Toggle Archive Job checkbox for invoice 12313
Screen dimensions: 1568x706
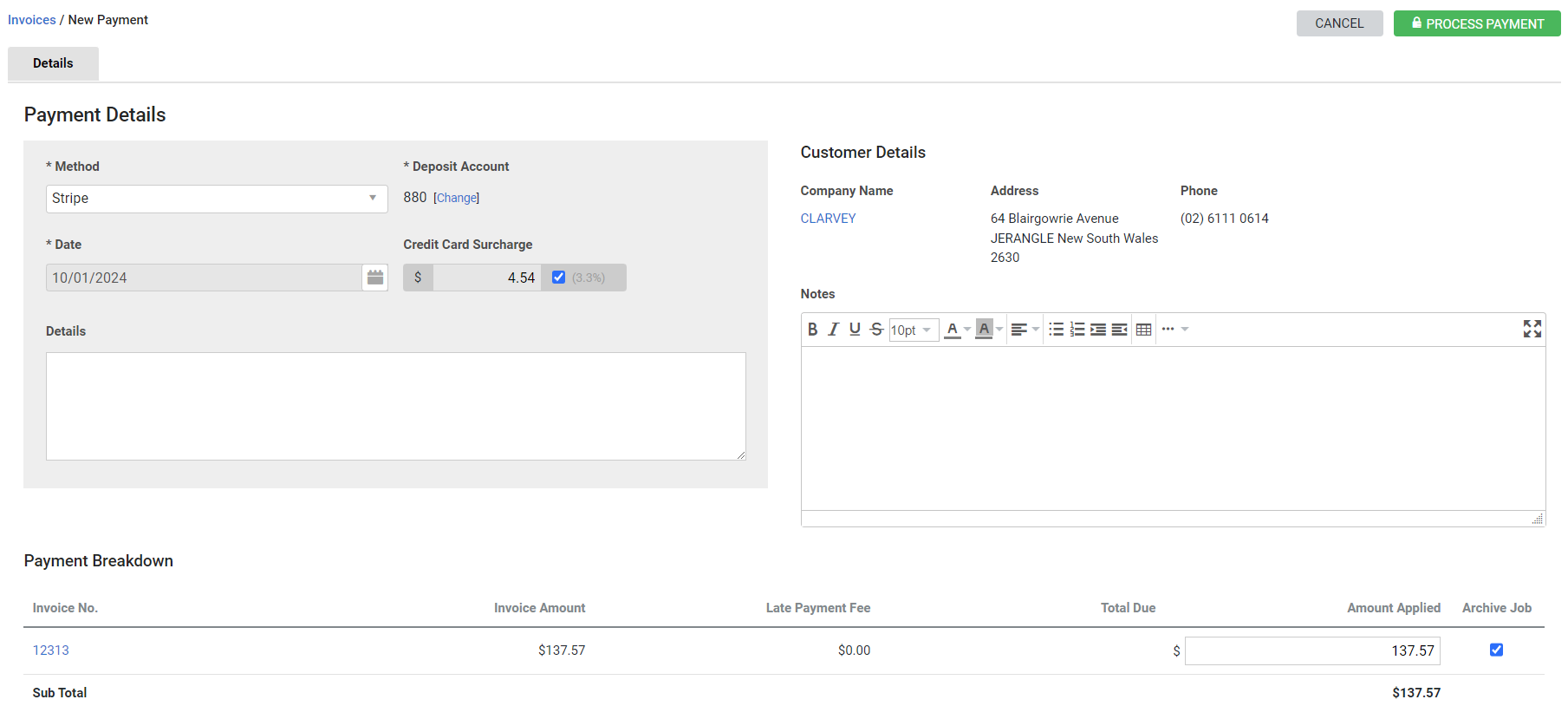pyautogui.click(x=1496, y=650)
